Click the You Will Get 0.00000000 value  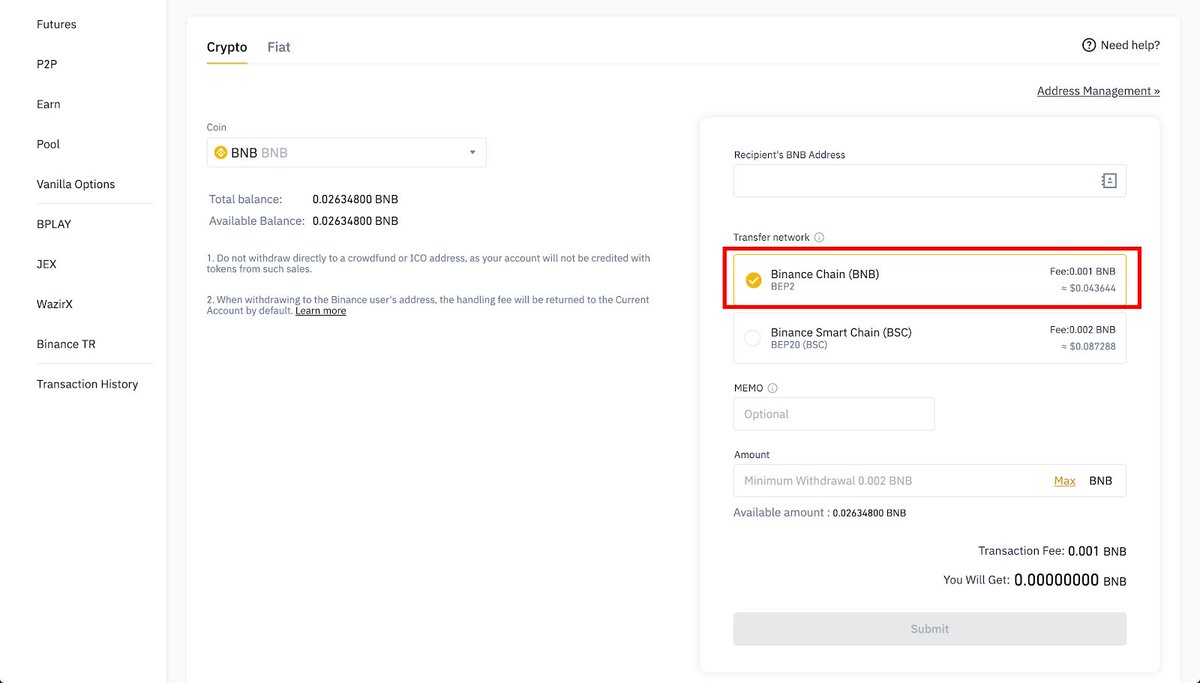click(x=1057, y=580)
